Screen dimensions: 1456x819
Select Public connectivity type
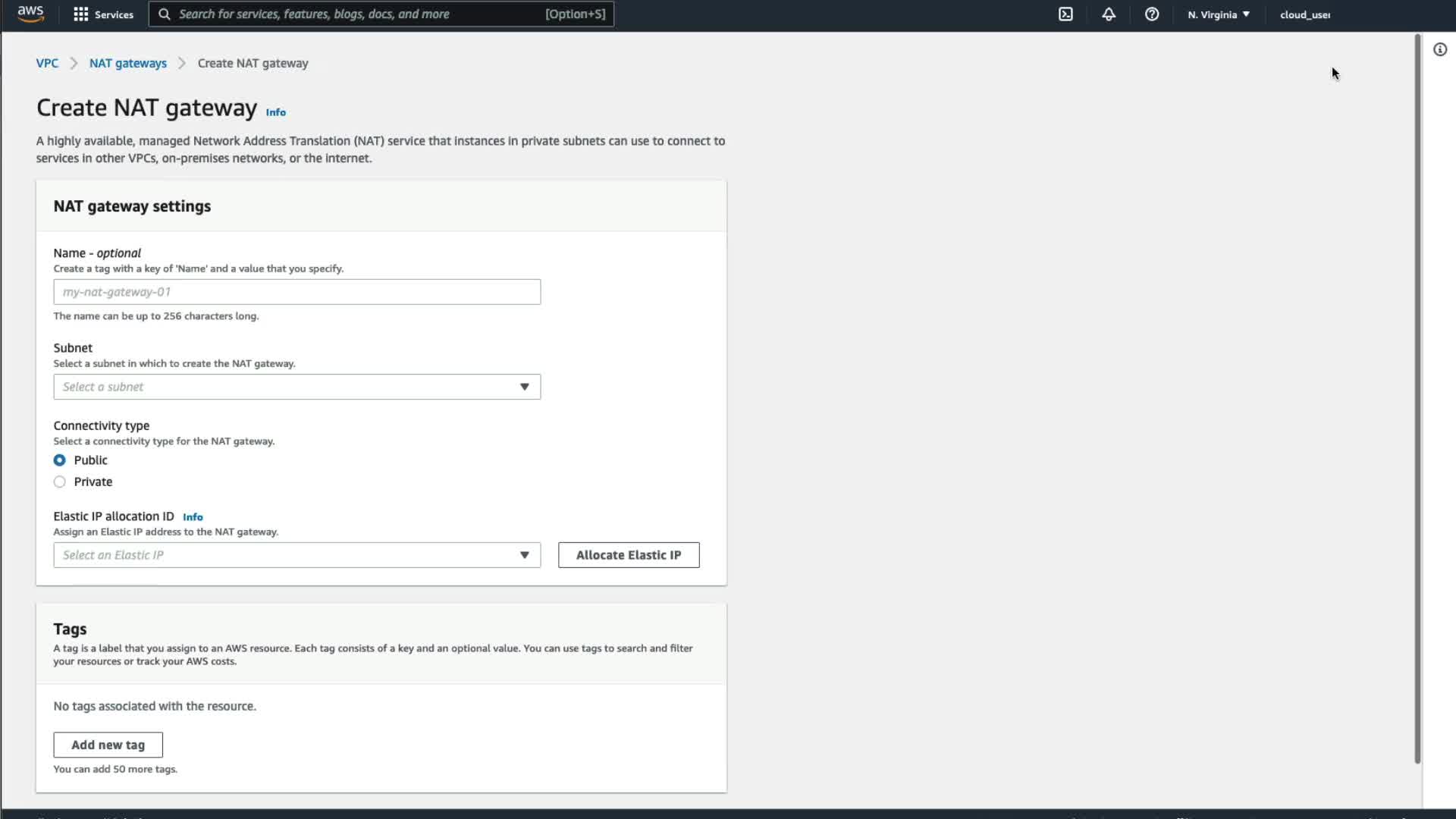click(x=60, y=460)
